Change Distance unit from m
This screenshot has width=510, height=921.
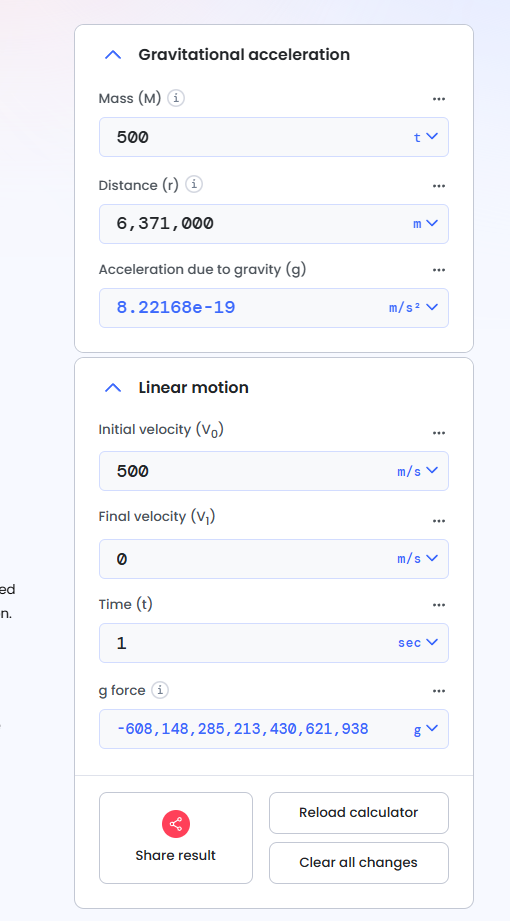click(x=426, y=223)
